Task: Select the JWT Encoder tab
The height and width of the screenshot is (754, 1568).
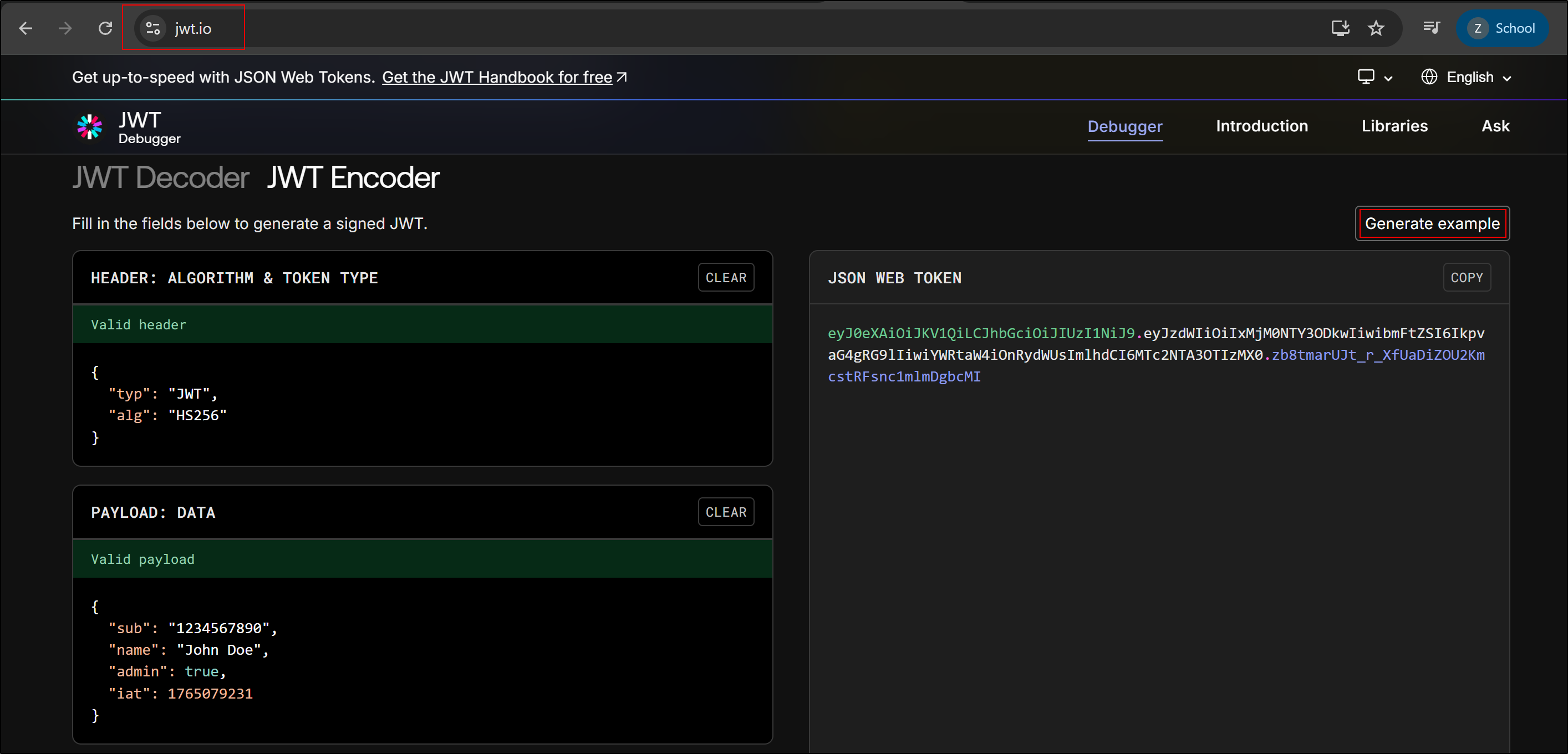Action: click(x=353, y=177)
